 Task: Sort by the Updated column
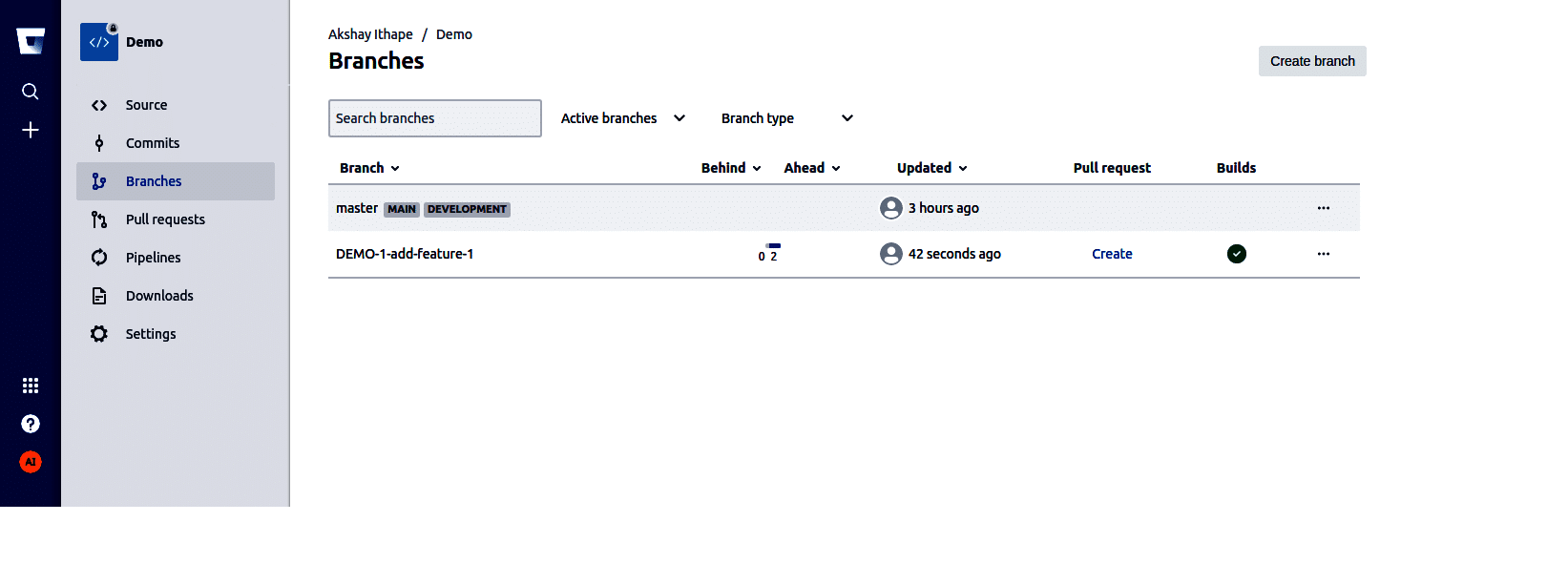point(931,168)
